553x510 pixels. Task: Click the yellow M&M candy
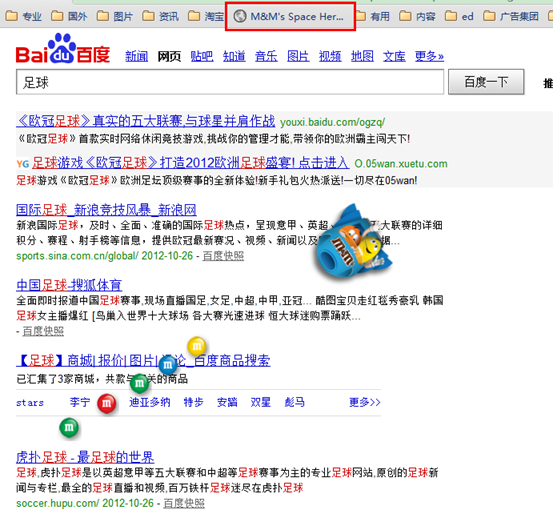(197, 346)
